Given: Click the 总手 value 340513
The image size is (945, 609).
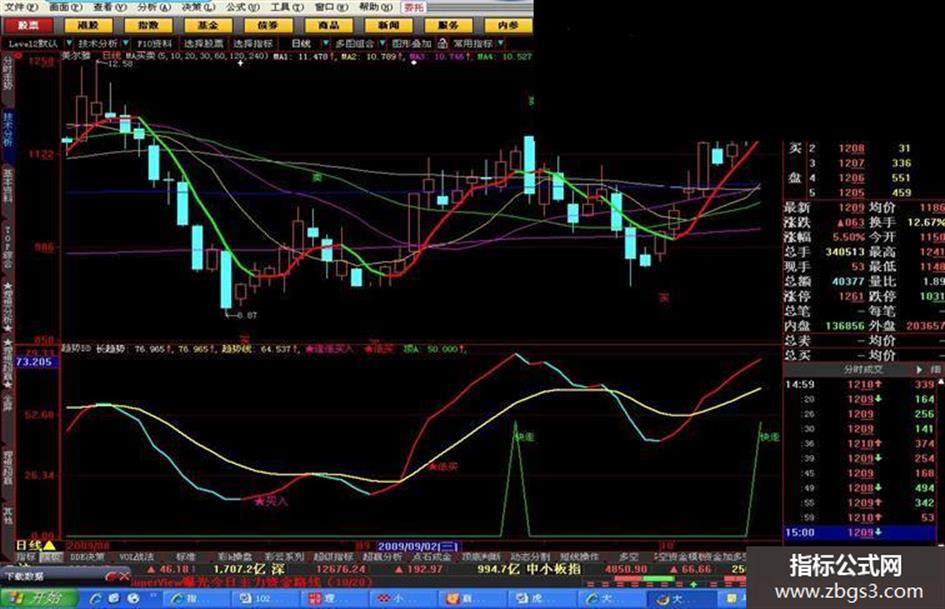Looking at the screenshot, I should (845, 251).
